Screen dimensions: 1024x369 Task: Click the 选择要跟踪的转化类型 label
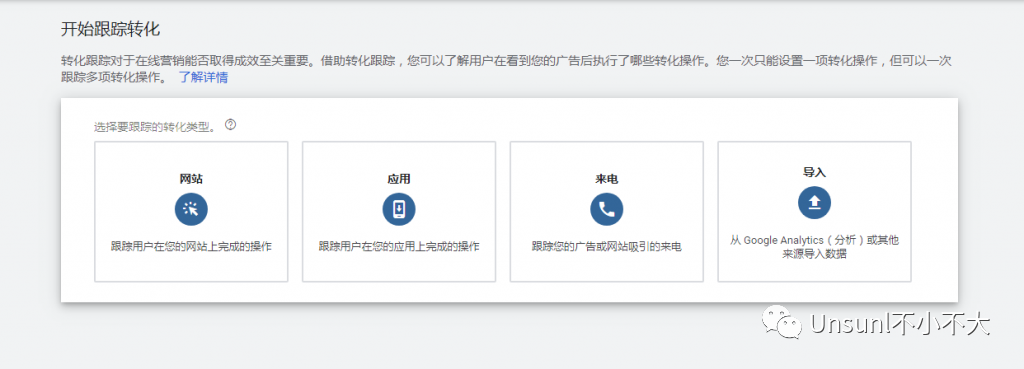pyautogui.click(x=155, y=126)
